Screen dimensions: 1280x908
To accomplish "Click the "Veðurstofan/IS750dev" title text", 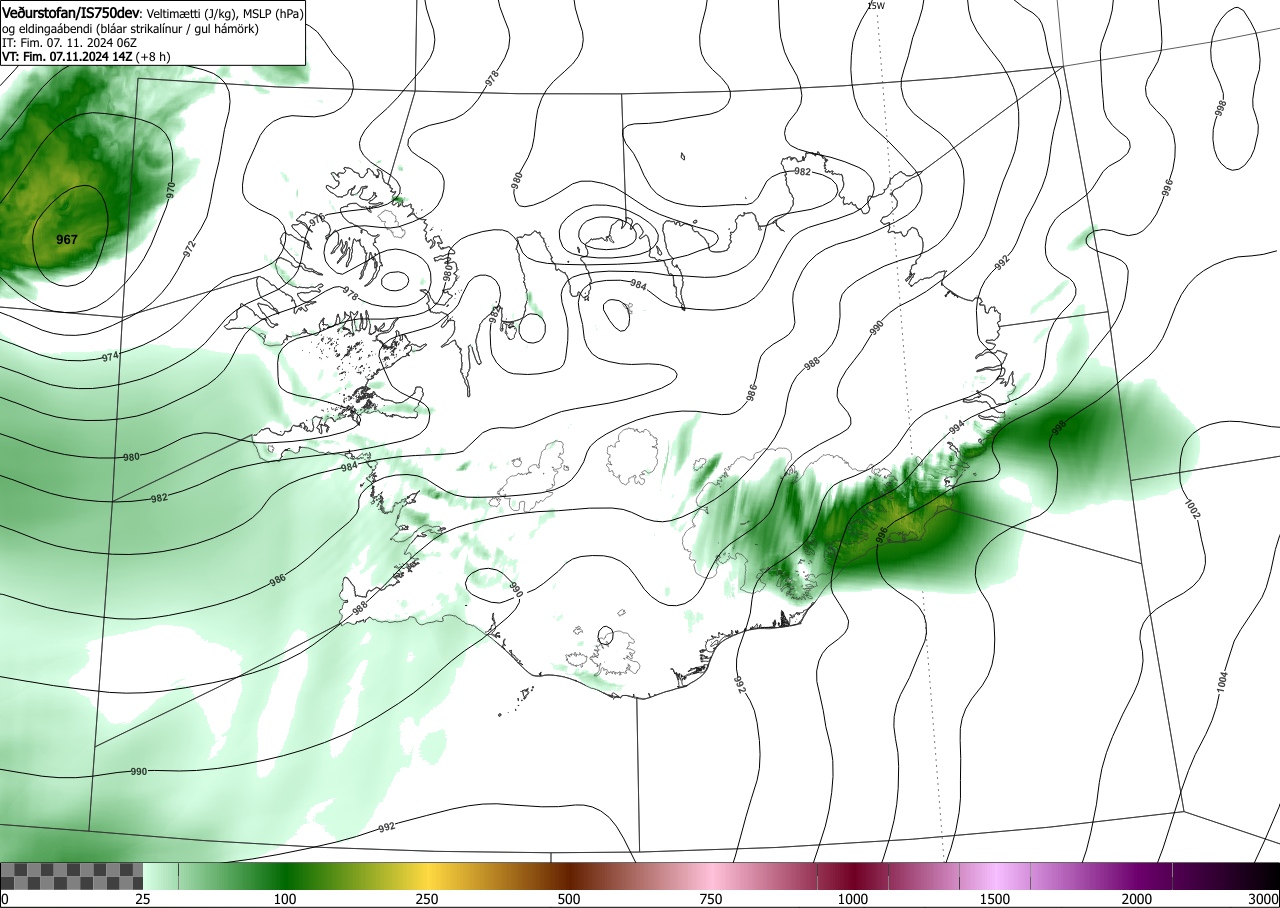I will (x=72, y=13).
